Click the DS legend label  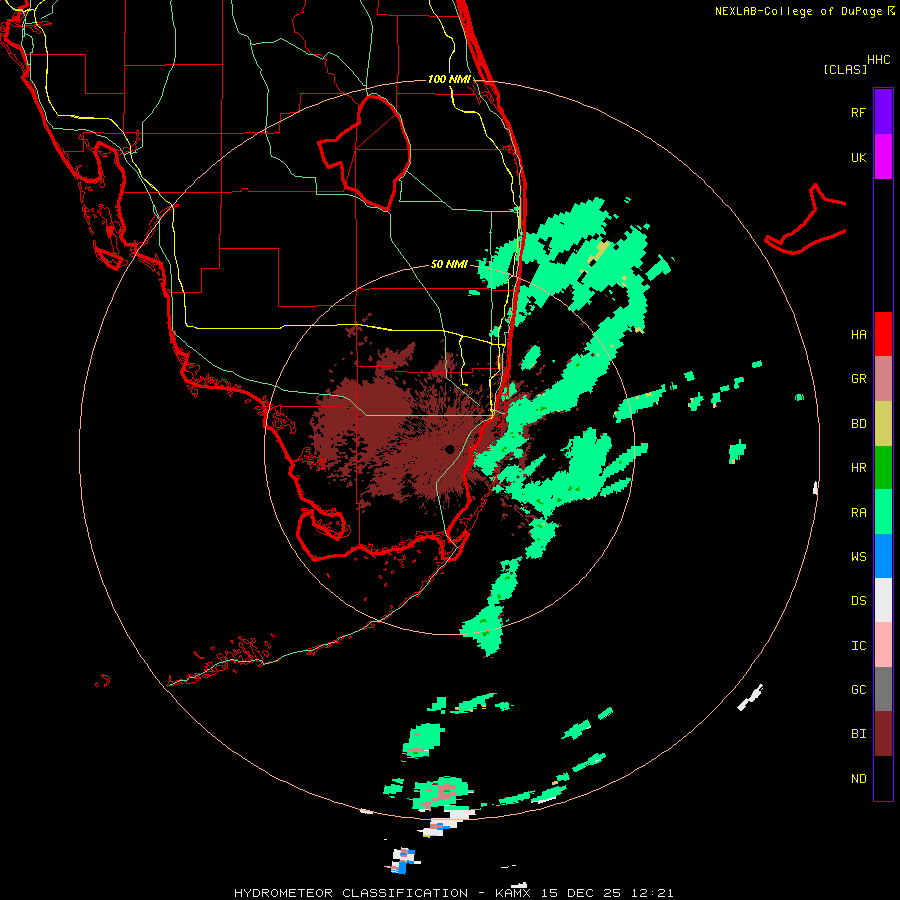(x=858, y=601)
